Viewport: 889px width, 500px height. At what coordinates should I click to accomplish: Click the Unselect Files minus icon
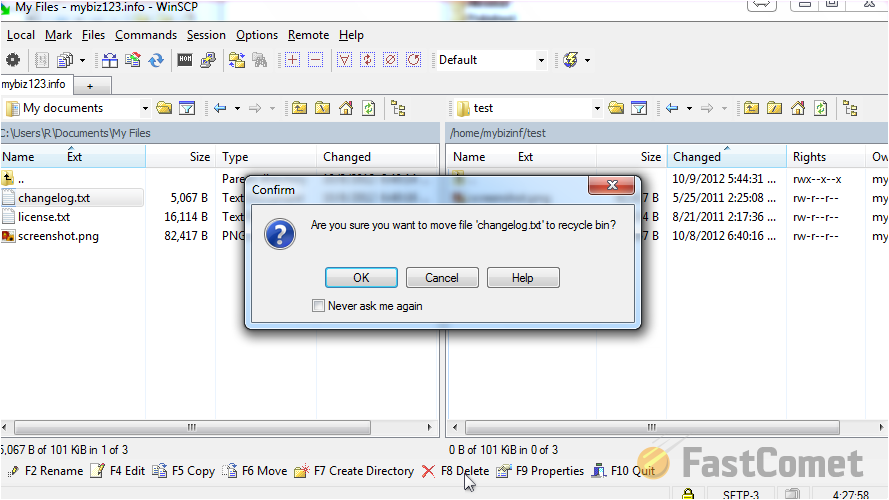316,60
